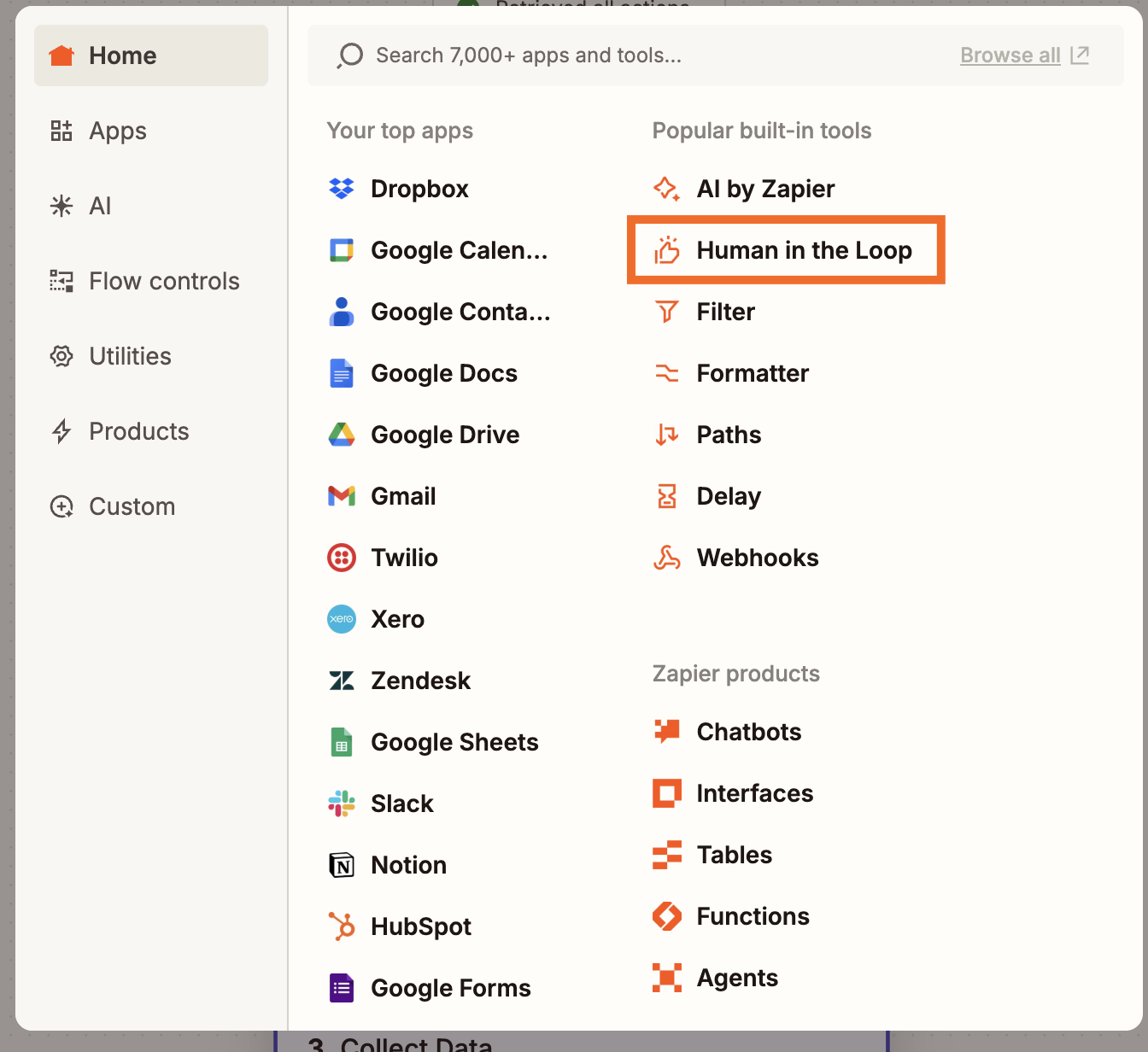Choose the Functions product label
Image resolution: width=1148 pixels, height=1052 pixels.
click(x=753, y=916)
